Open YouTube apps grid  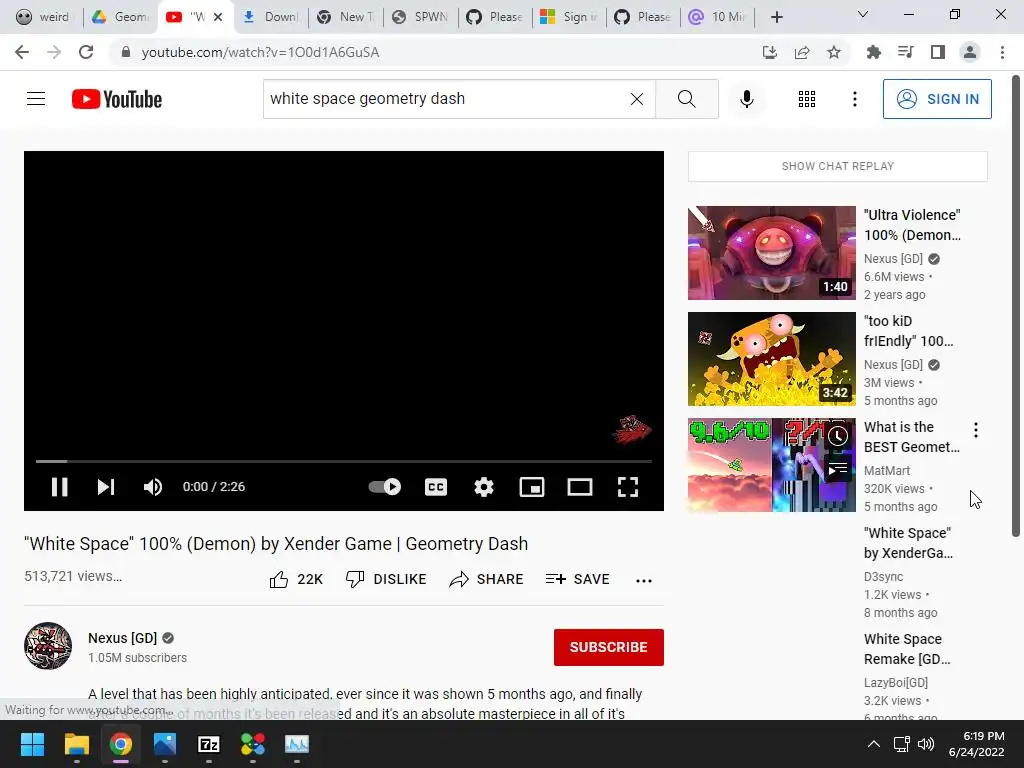[x=807, y=99]
